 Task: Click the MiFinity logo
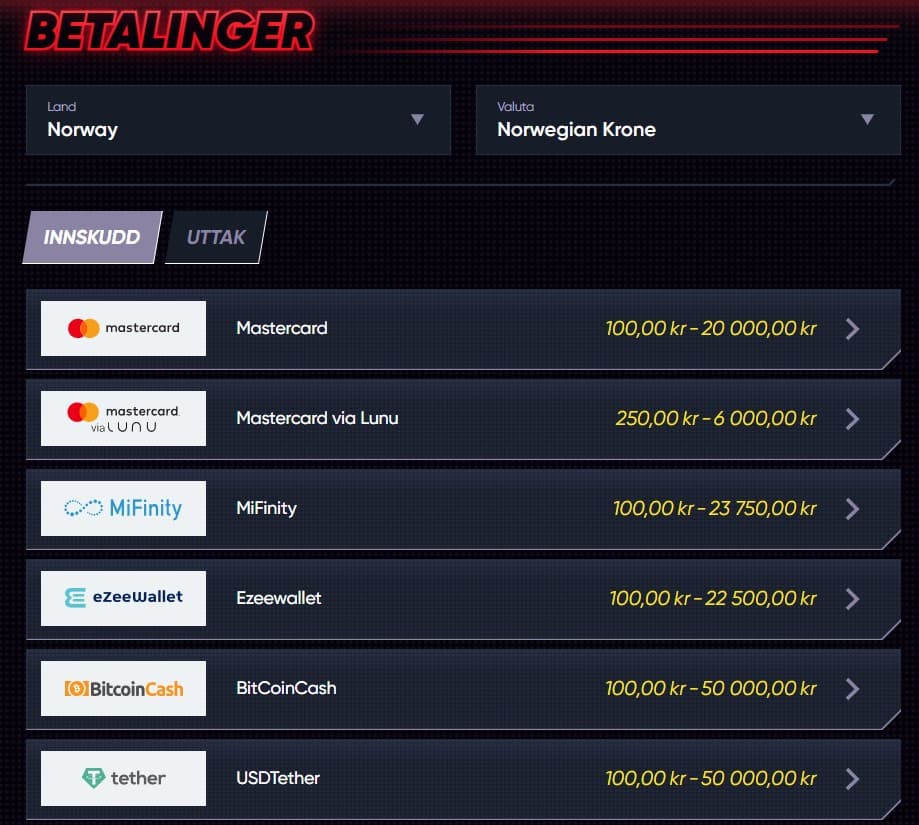coord(123,508)
